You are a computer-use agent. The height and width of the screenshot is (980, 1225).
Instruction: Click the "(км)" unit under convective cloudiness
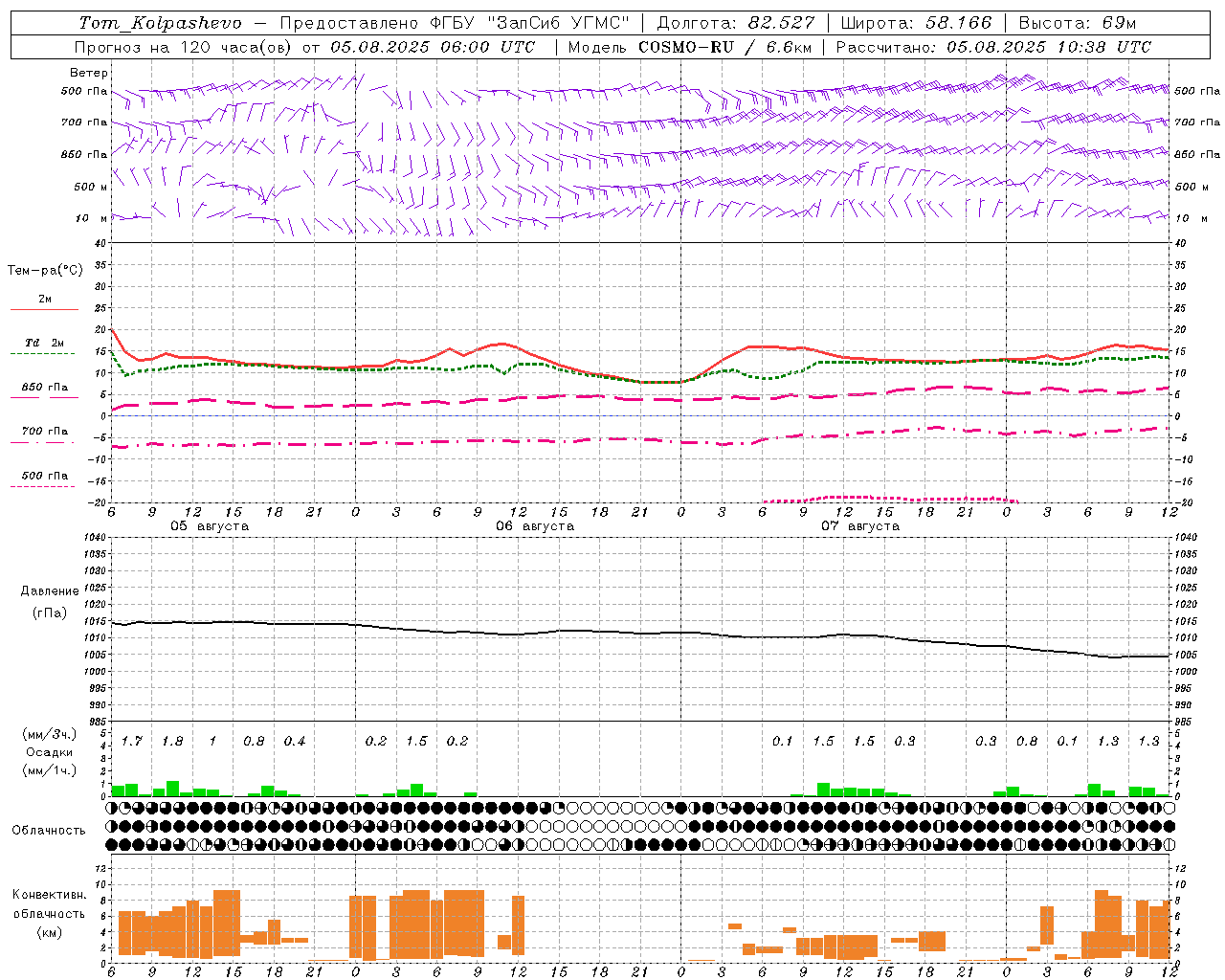[50, 932]
